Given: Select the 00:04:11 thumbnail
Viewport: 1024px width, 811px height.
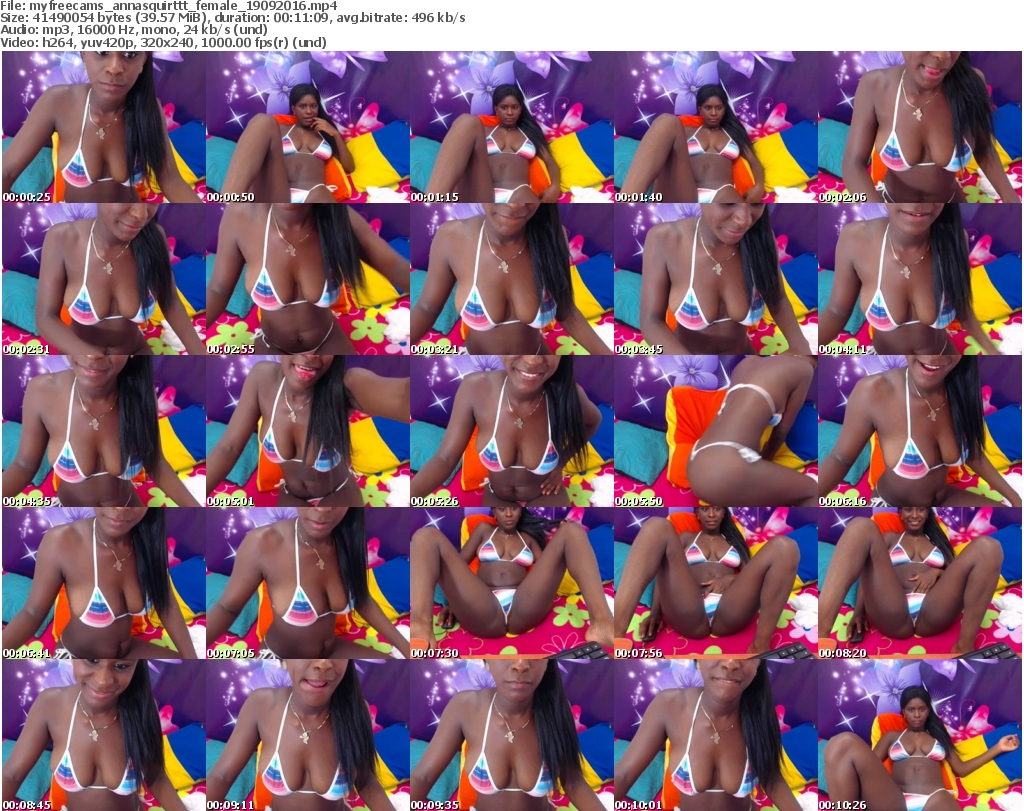Looking at the screenshot, I should tap(920, 279).
